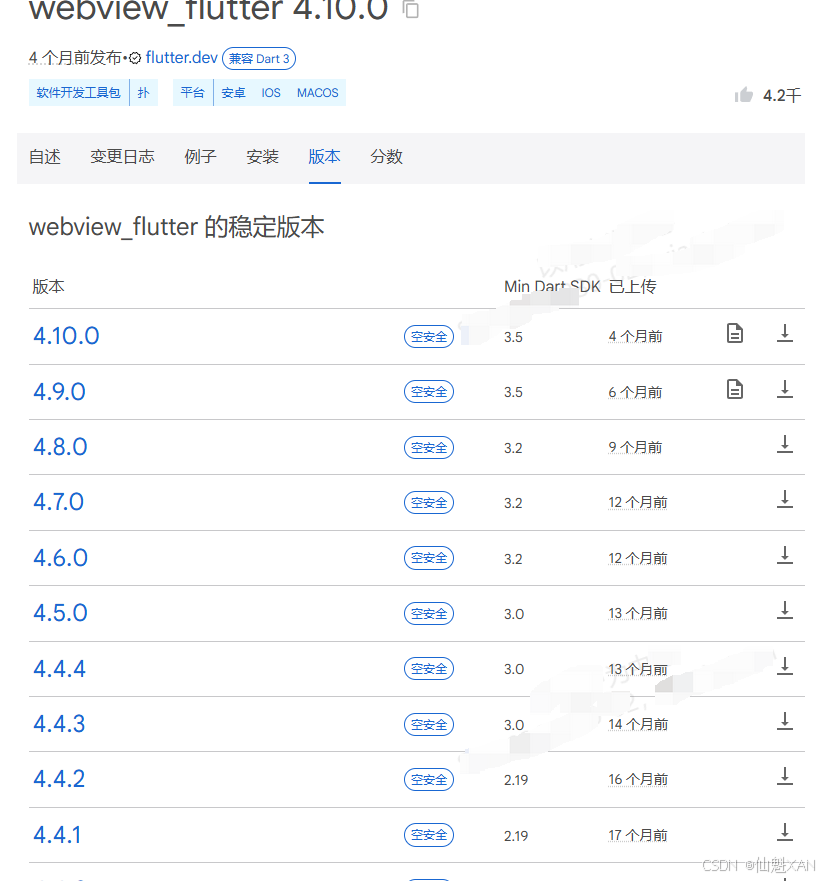Click the thumbs-up like icon
The image size is (827, 881).
pos(743,95)
